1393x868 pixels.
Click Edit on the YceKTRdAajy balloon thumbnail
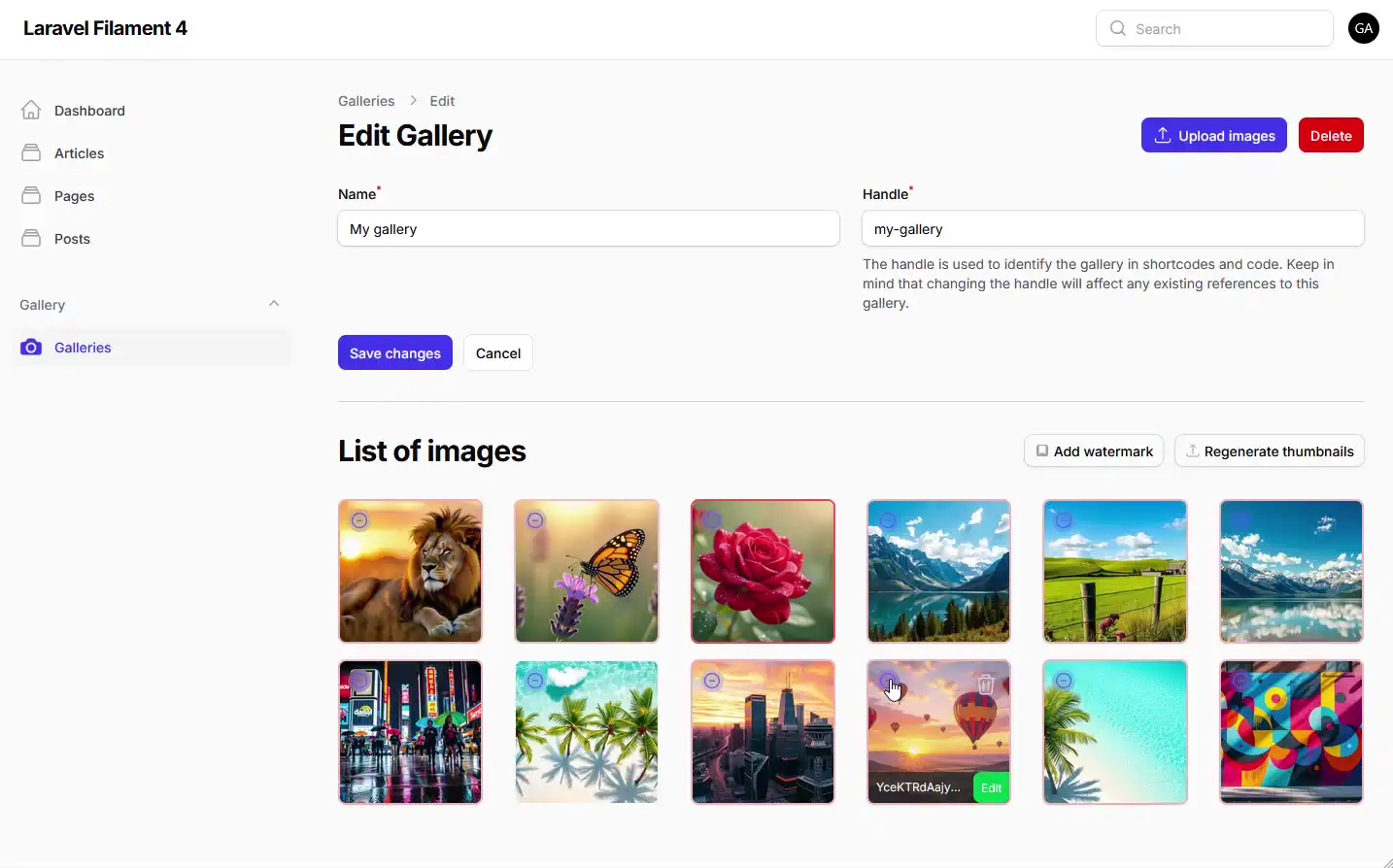[x=989, y=787]
